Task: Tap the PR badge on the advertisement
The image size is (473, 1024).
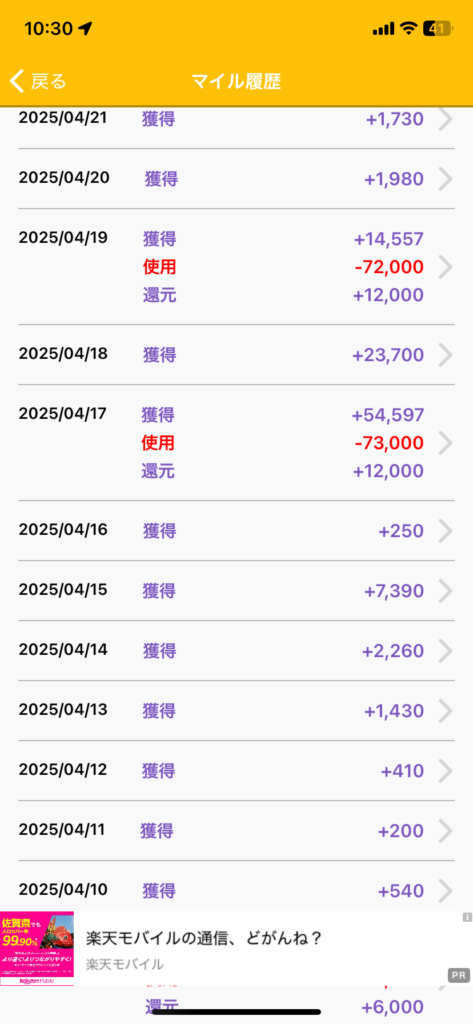Action: (459, 975)
